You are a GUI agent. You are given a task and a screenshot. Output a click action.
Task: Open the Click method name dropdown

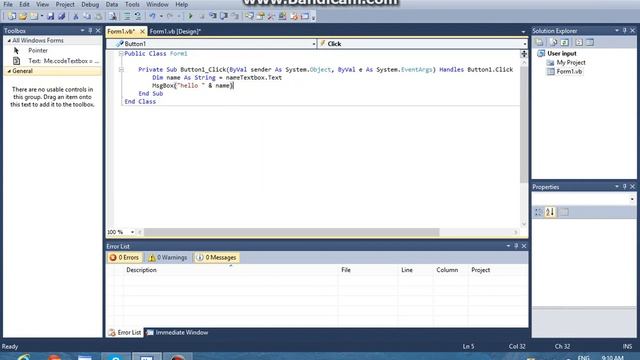(524, 44)
